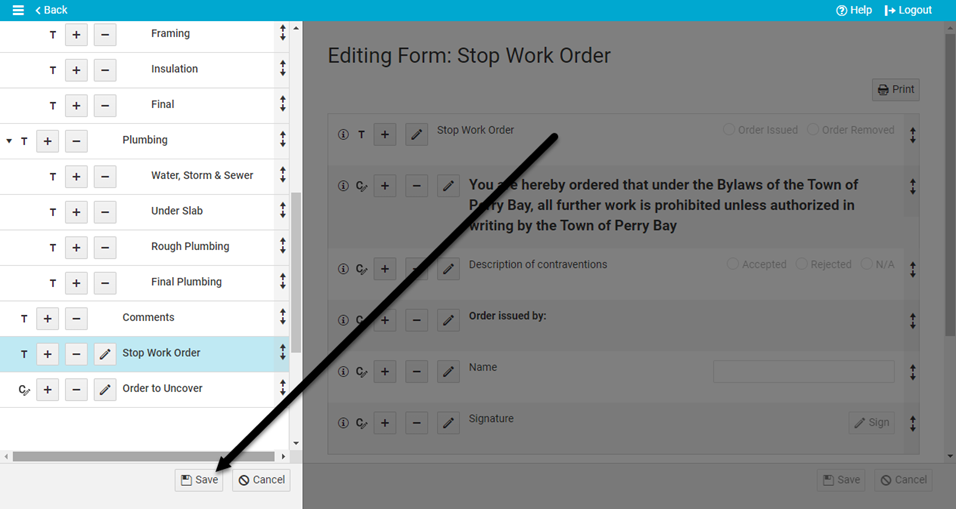The width and height of the screenshot is (956, 509).
Task: Select the Order Removed radio button
Action: tap(813, 129)
